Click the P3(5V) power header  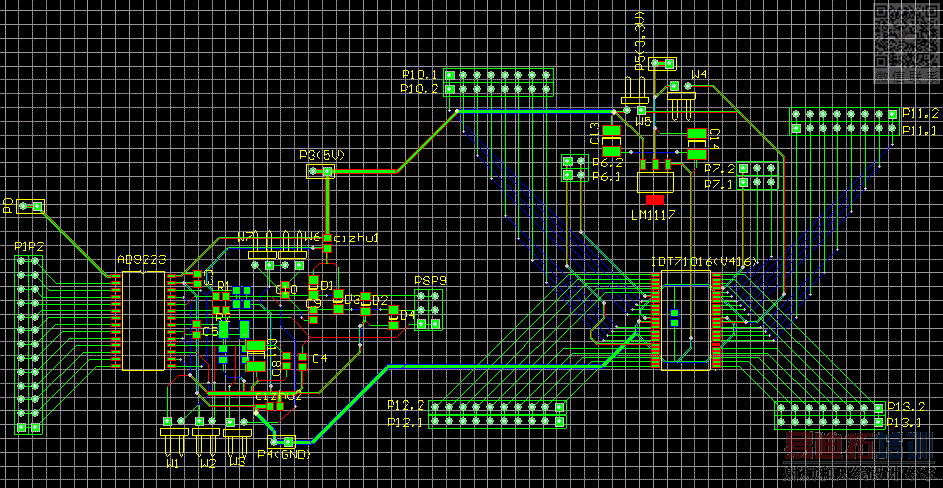[x=321, y=171]
